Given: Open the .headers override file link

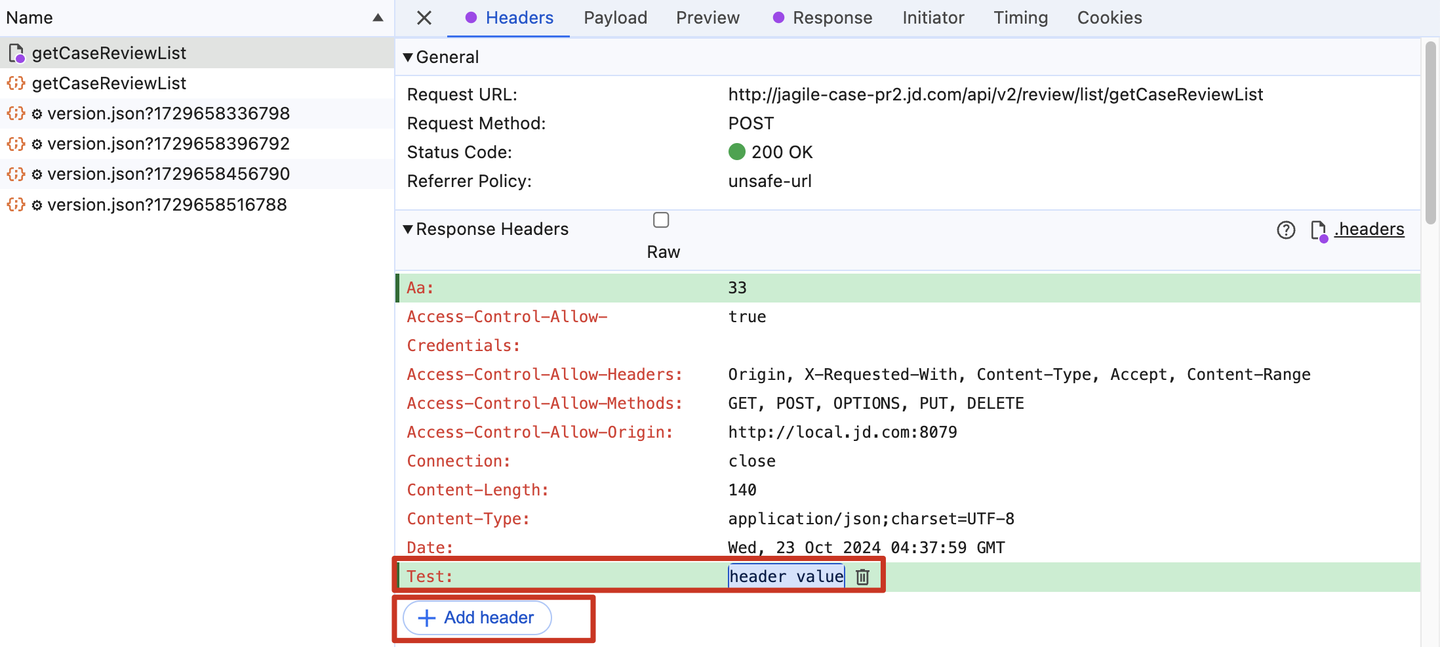Looking at the screenshot, I should click(x=1369, y=229).
